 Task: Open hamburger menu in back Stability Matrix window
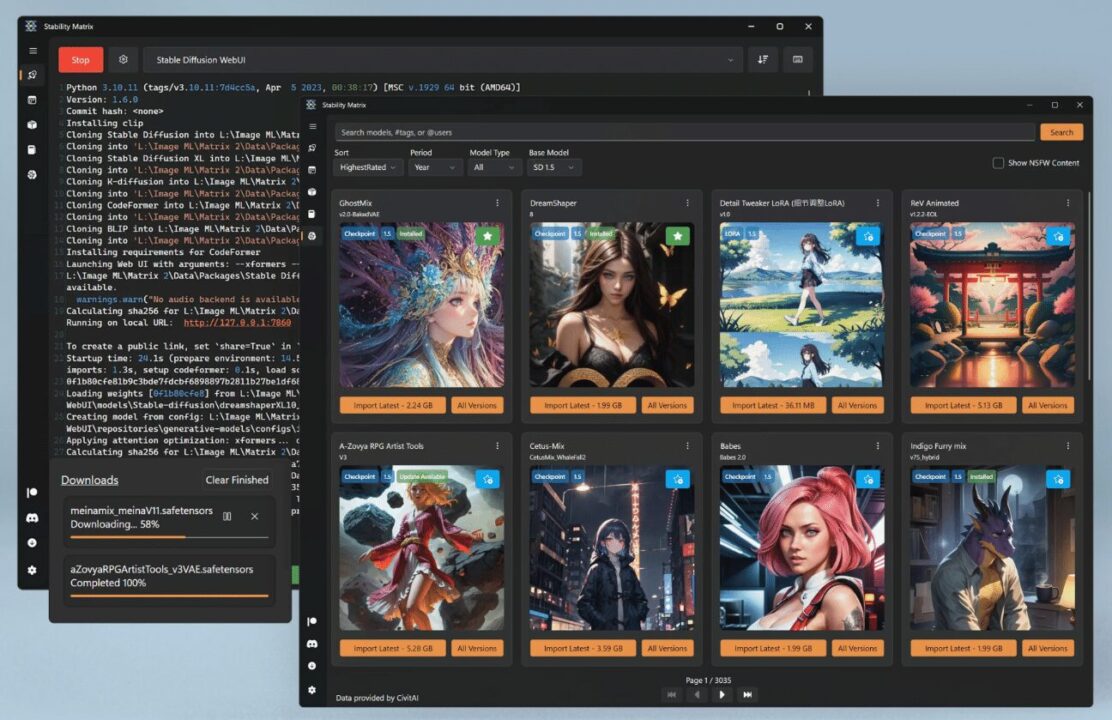tap(33, 51)
